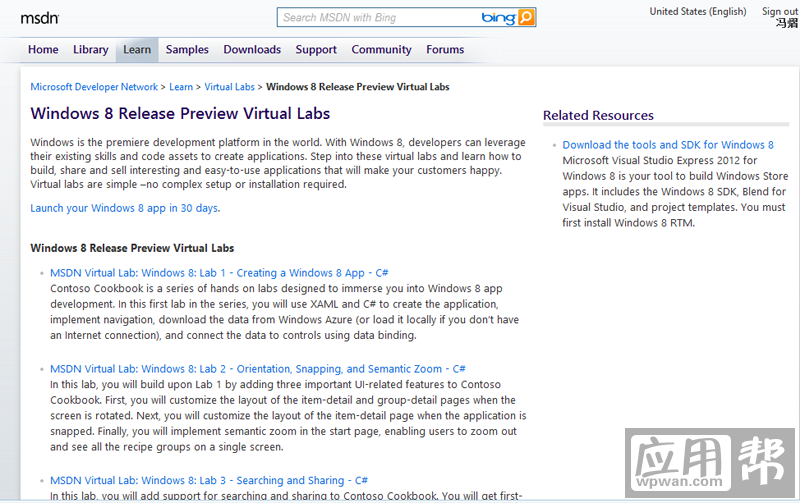This screenshot has width=800, height=503.
Task: Click United States (English) locale link
Action: pos(697,11)
